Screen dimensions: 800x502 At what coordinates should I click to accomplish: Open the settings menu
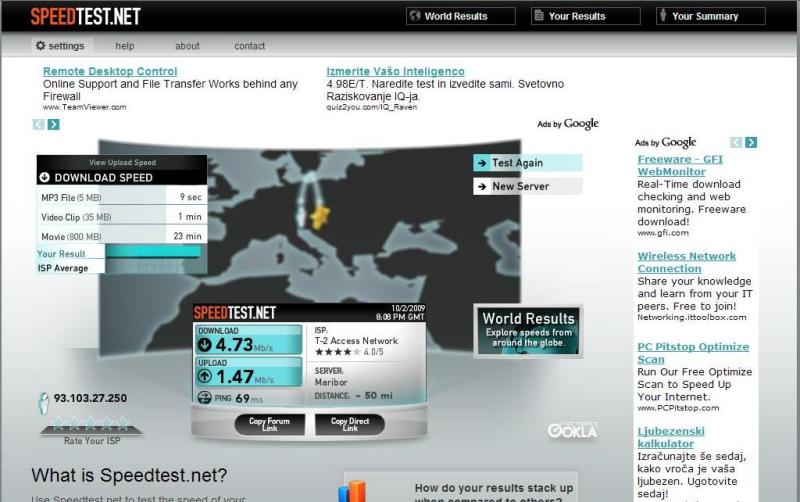60,46
